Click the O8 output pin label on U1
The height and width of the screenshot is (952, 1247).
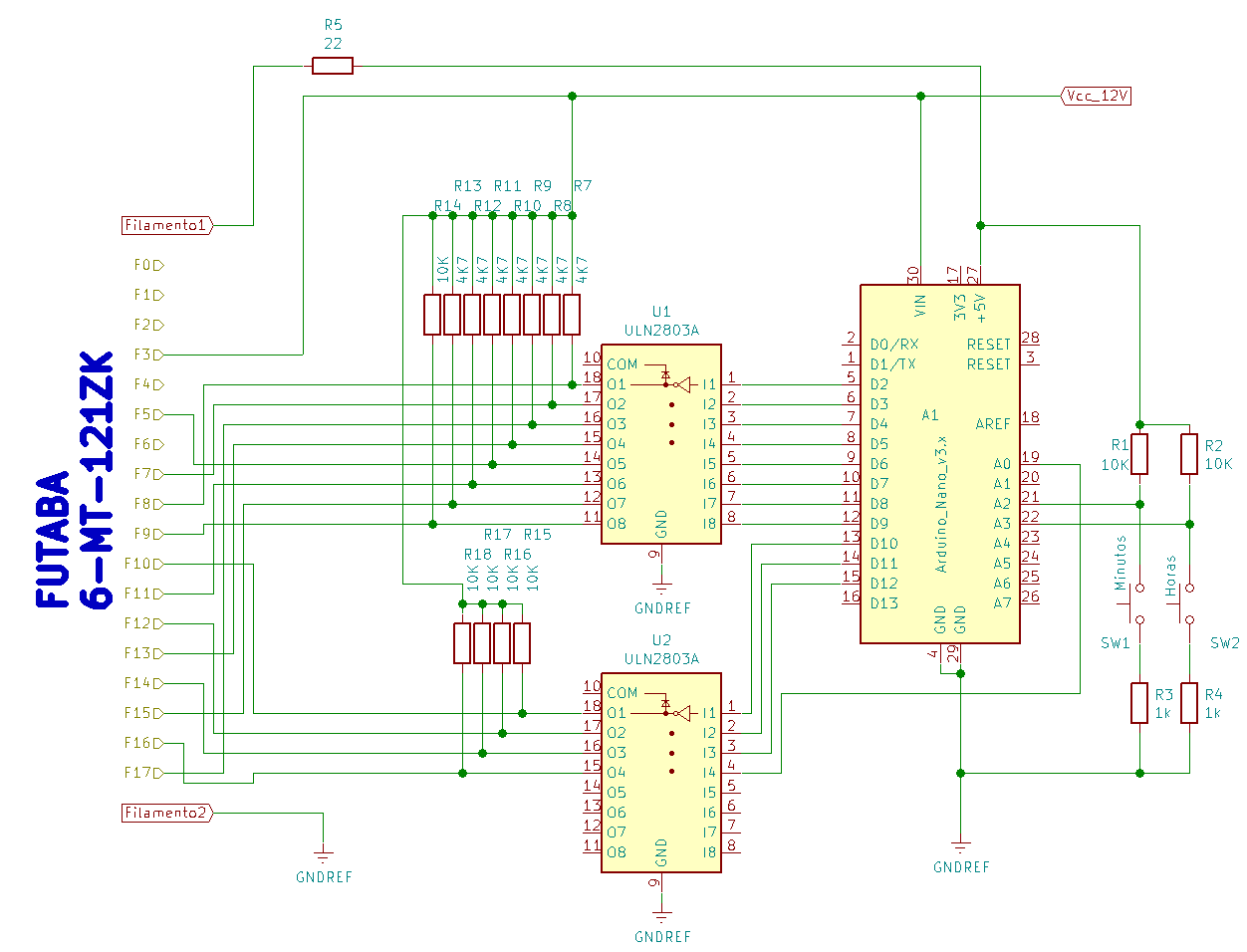point(617,524)
